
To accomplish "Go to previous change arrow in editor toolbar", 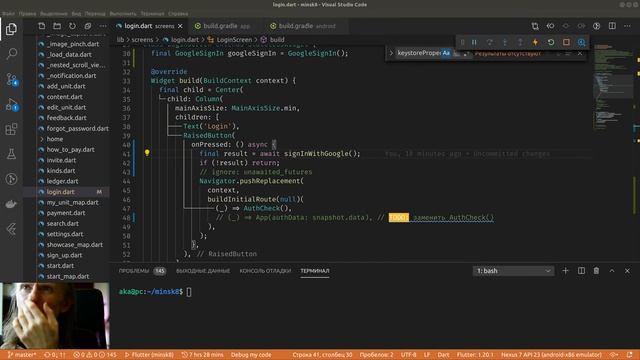I will click(x=550, y=26).
